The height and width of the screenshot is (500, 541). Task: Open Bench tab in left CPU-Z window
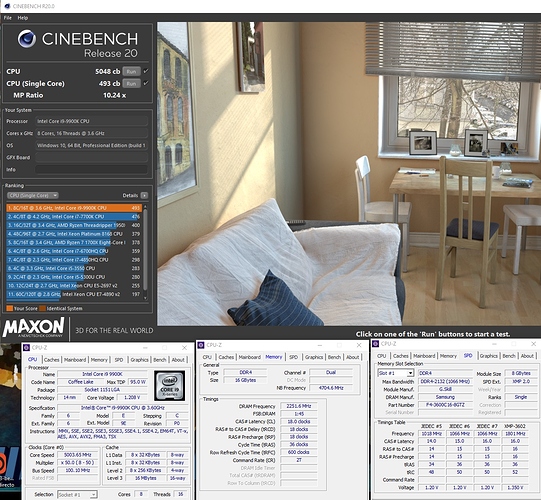160,360
